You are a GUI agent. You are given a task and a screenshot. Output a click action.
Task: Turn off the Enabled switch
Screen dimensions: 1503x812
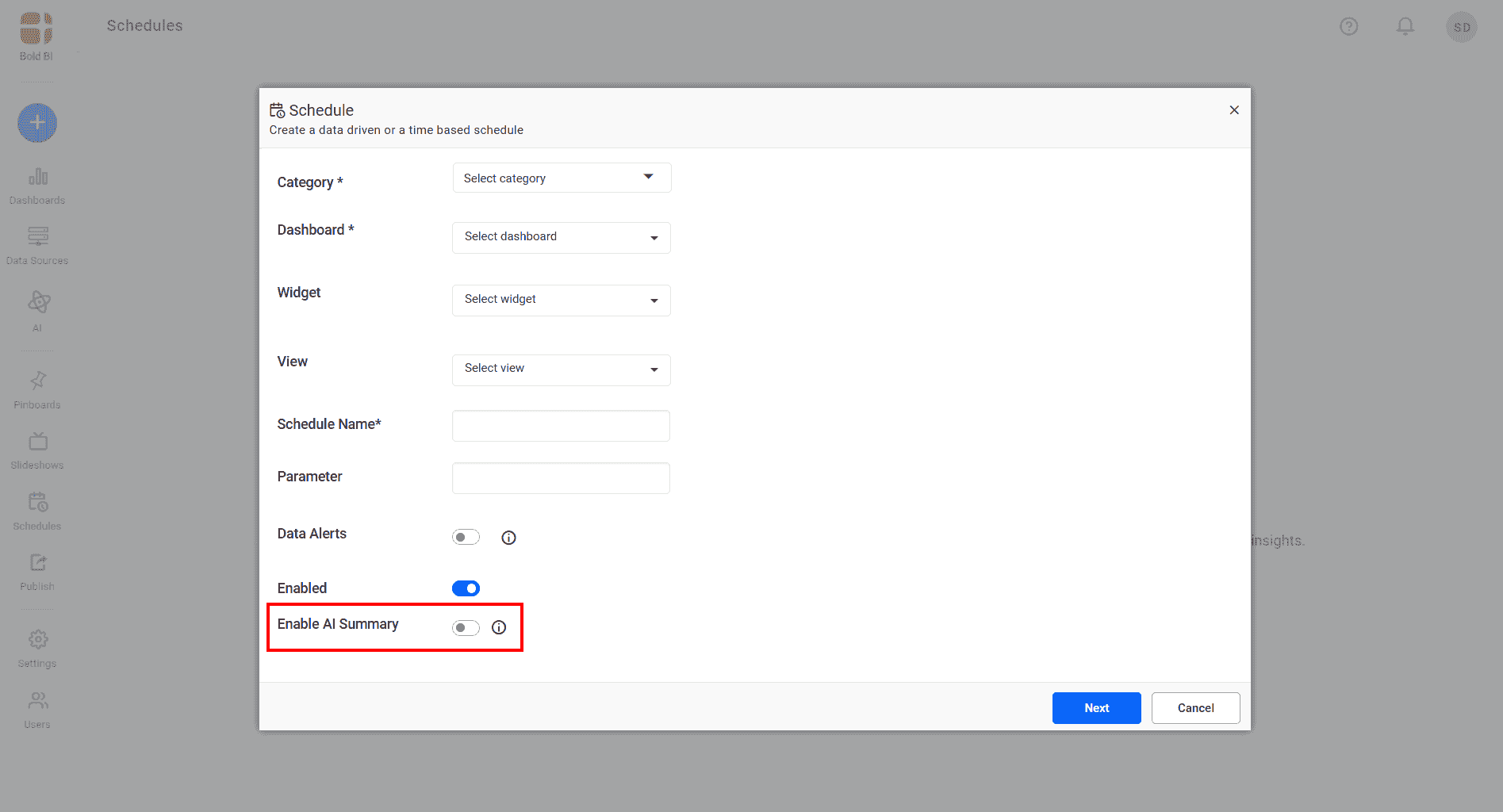click(x=466, y=588)
